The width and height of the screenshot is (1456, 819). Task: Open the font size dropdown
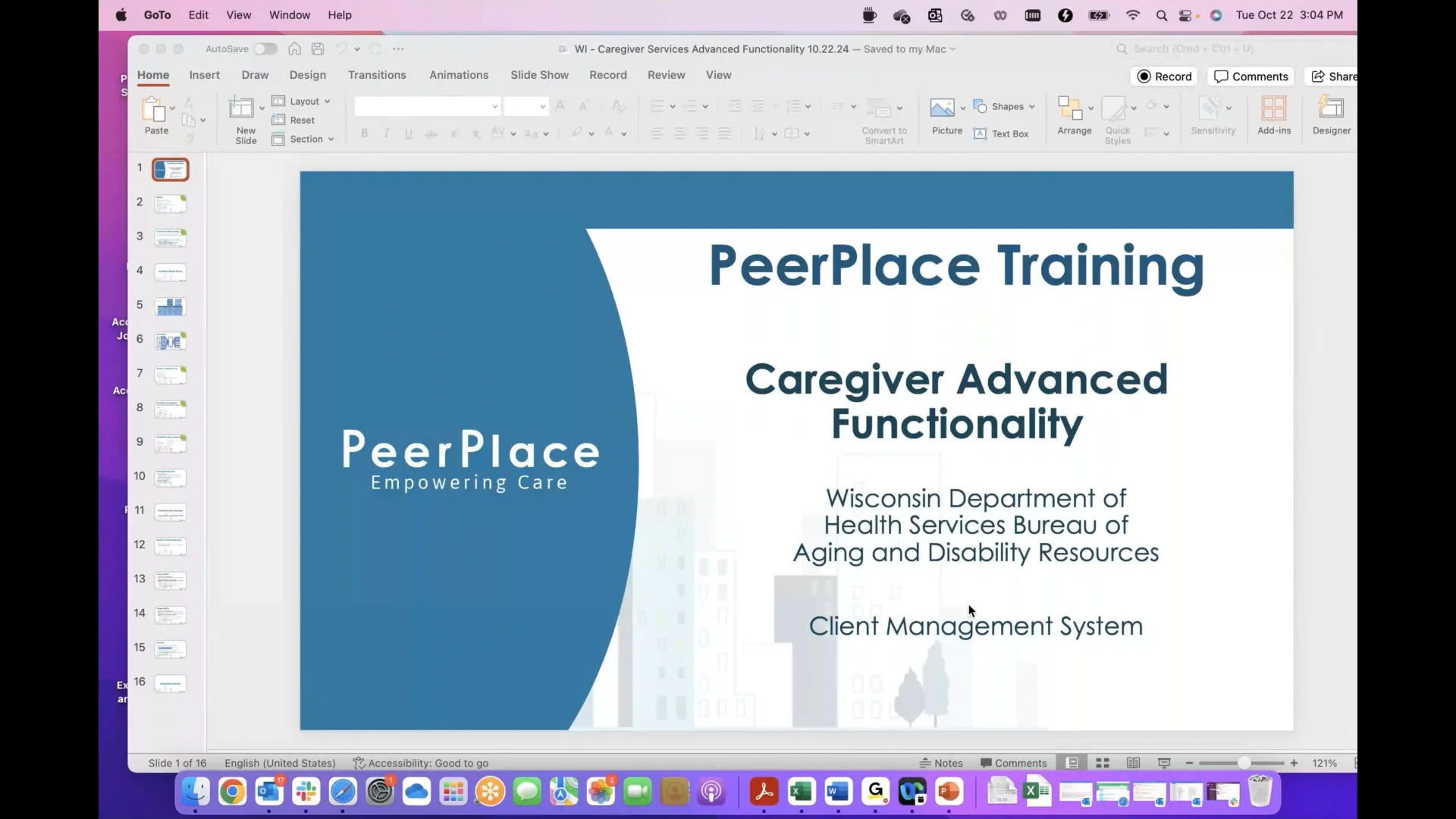coord(540,106)
